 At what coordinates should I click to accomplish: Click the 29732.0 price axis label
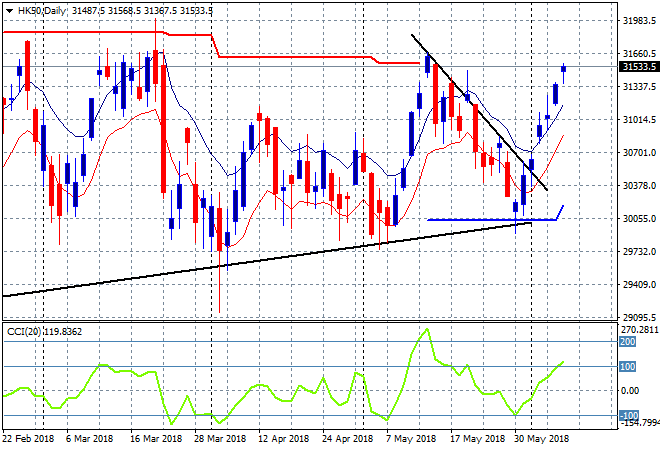[x=639, y=251]
